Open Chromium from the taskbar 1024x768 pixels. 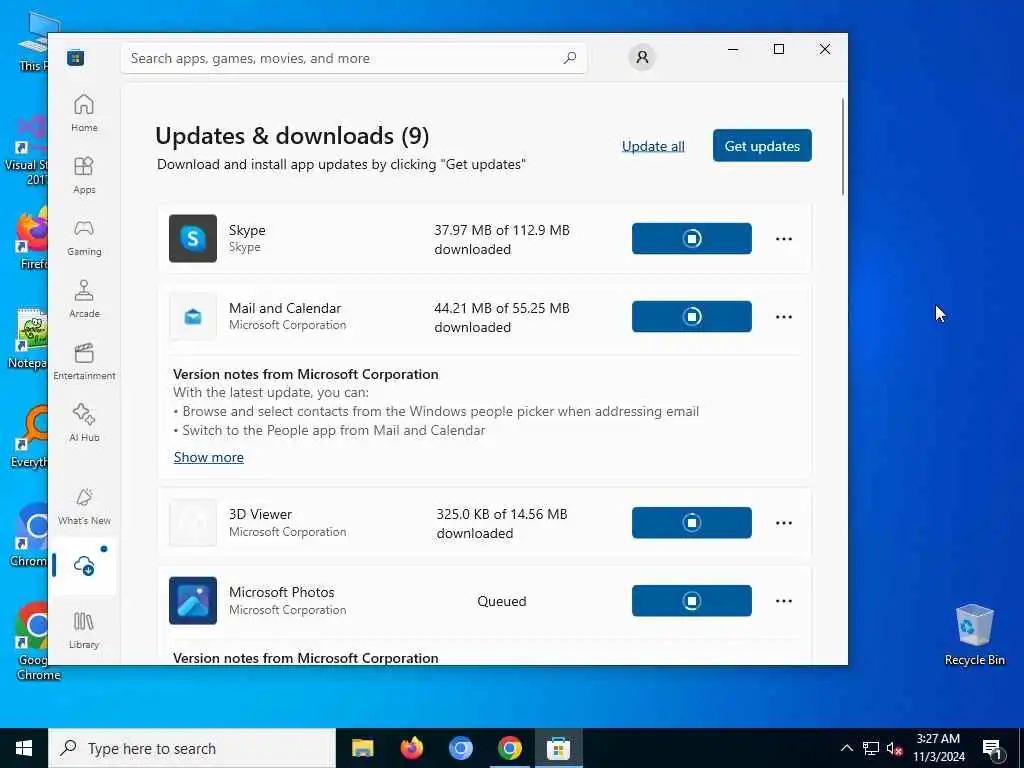[460, 748]
